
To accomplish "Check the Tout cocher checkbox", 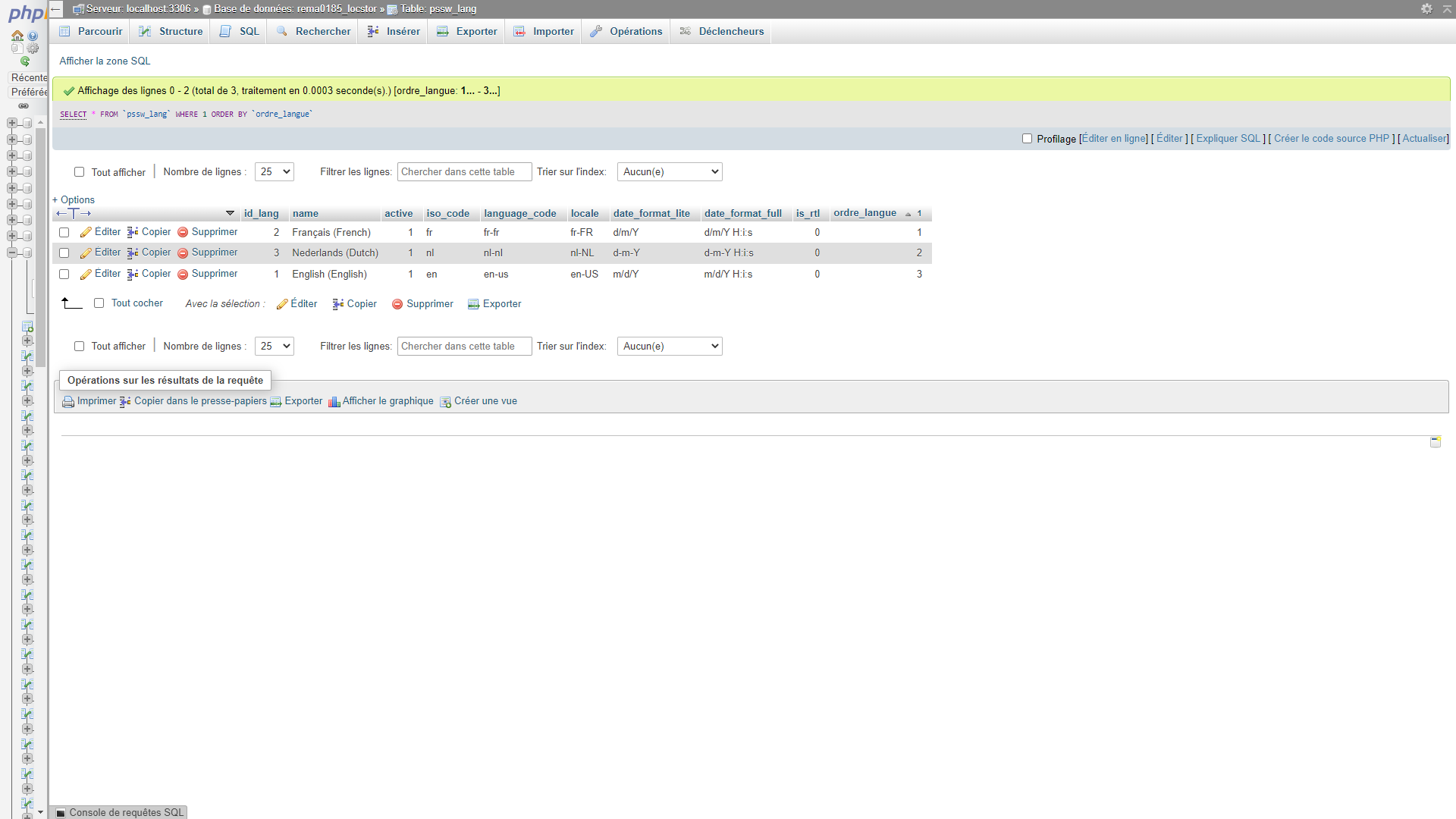I will (x=99, y=303).
